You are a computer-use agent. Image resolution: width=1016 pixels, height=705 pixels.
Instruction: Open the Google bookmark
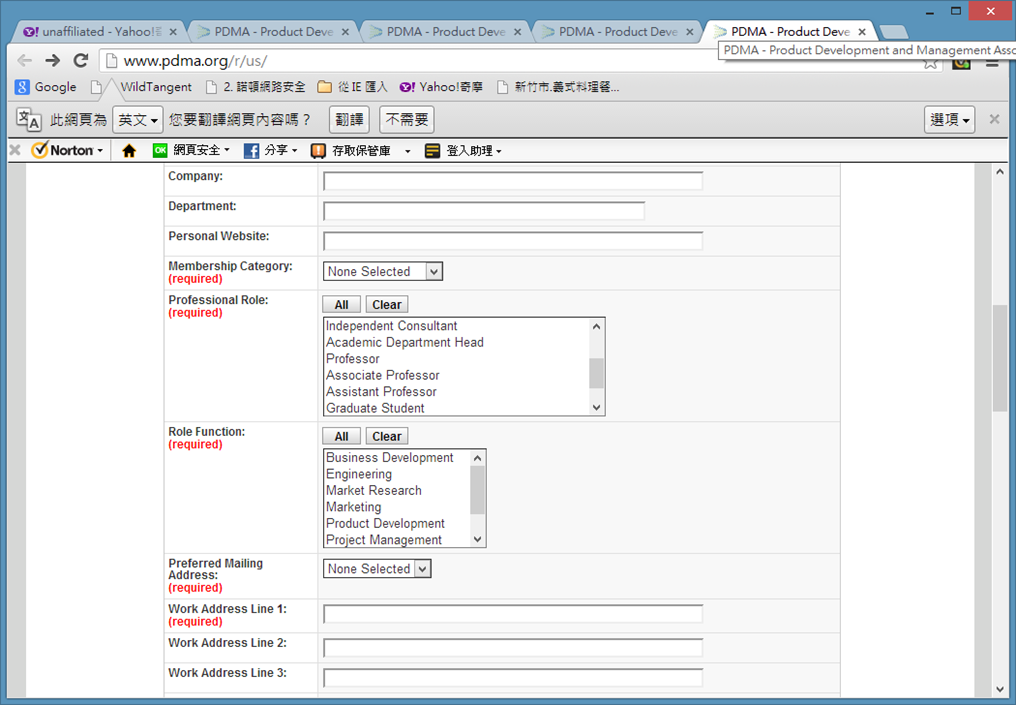coord(46,87)
